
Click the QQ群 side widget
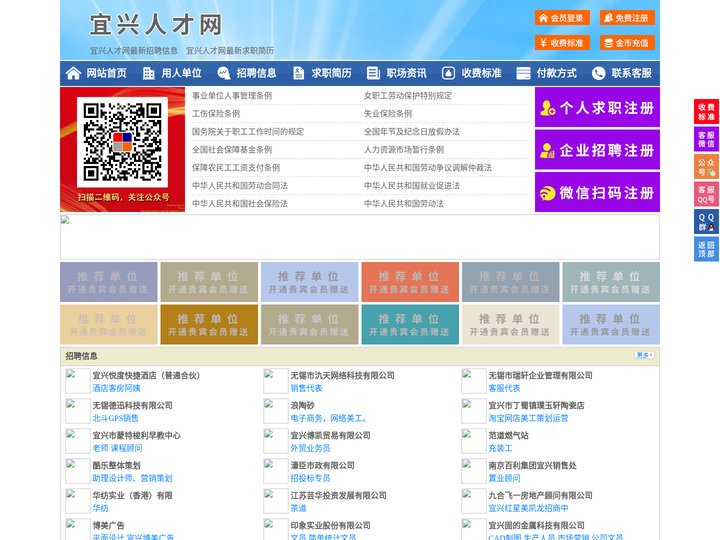tap(706, 222)
